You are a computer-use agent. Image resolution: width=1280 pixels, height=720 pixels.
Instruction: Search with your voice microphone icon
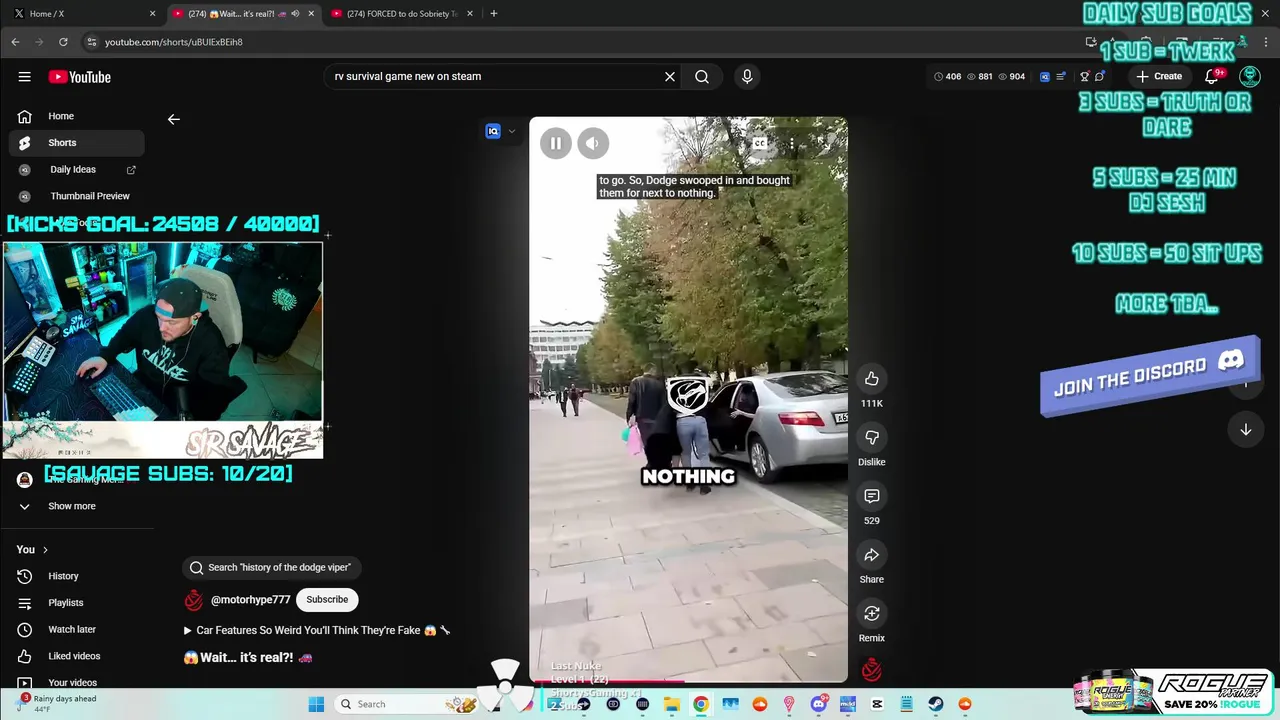click(747, 76)
